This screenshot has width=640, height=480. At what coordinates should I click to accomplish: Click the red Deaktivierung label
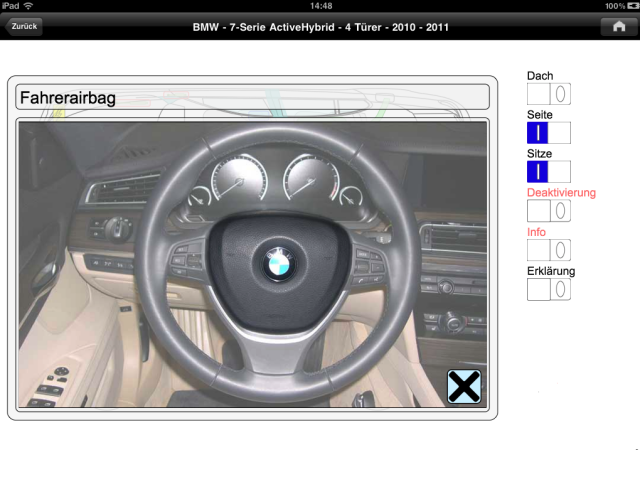coord(561,192)
